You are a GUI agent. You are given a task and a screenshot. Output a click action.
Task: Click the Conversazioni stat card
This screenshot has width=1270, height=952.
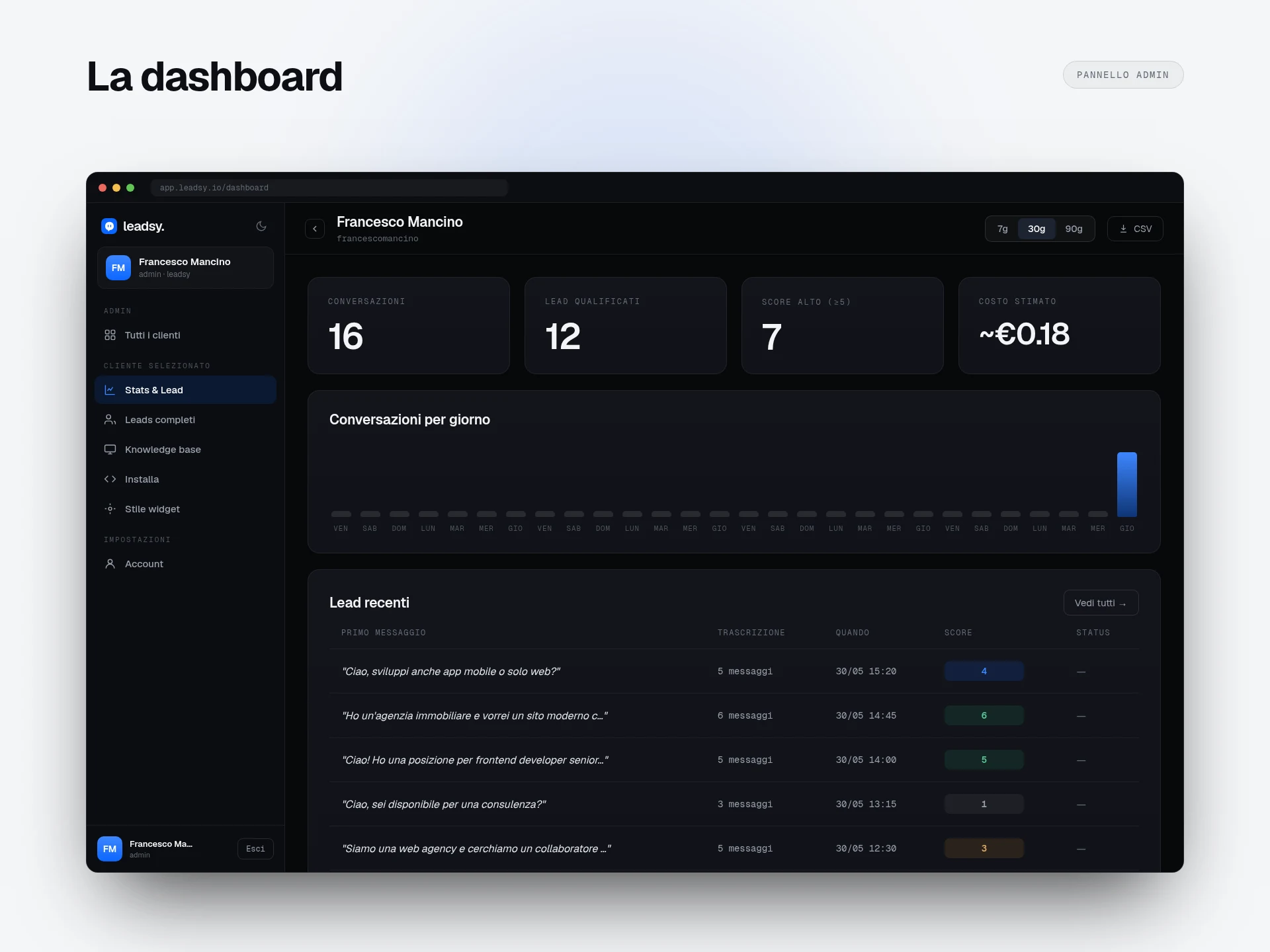tap(409, 325)
